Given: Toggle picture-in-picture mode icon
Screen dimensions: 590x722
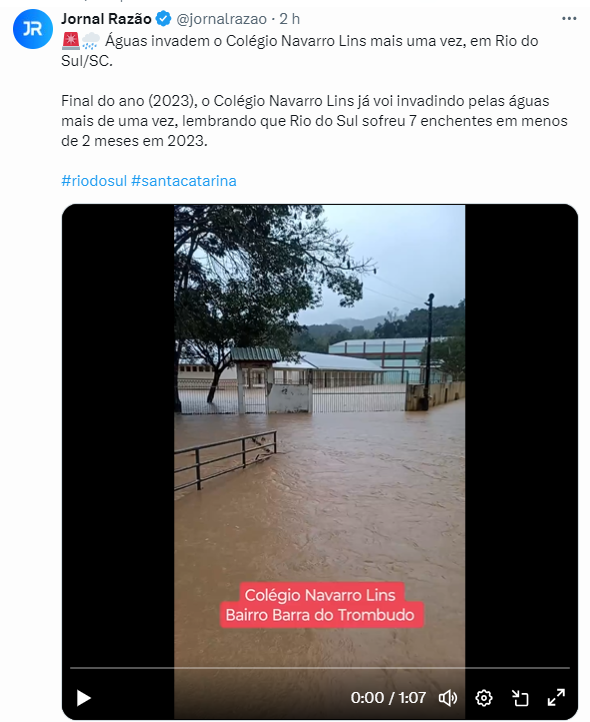Looking at the screenshot, I should coord(520,698).
